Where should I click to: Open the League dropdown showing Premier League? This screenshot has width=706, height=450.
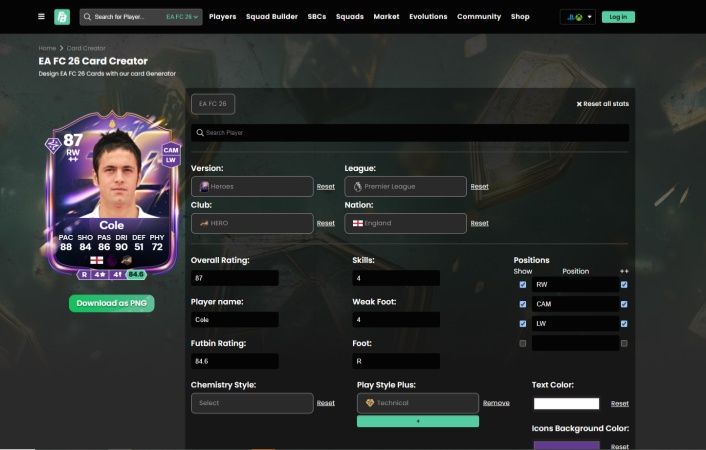[x=406, y=186]
